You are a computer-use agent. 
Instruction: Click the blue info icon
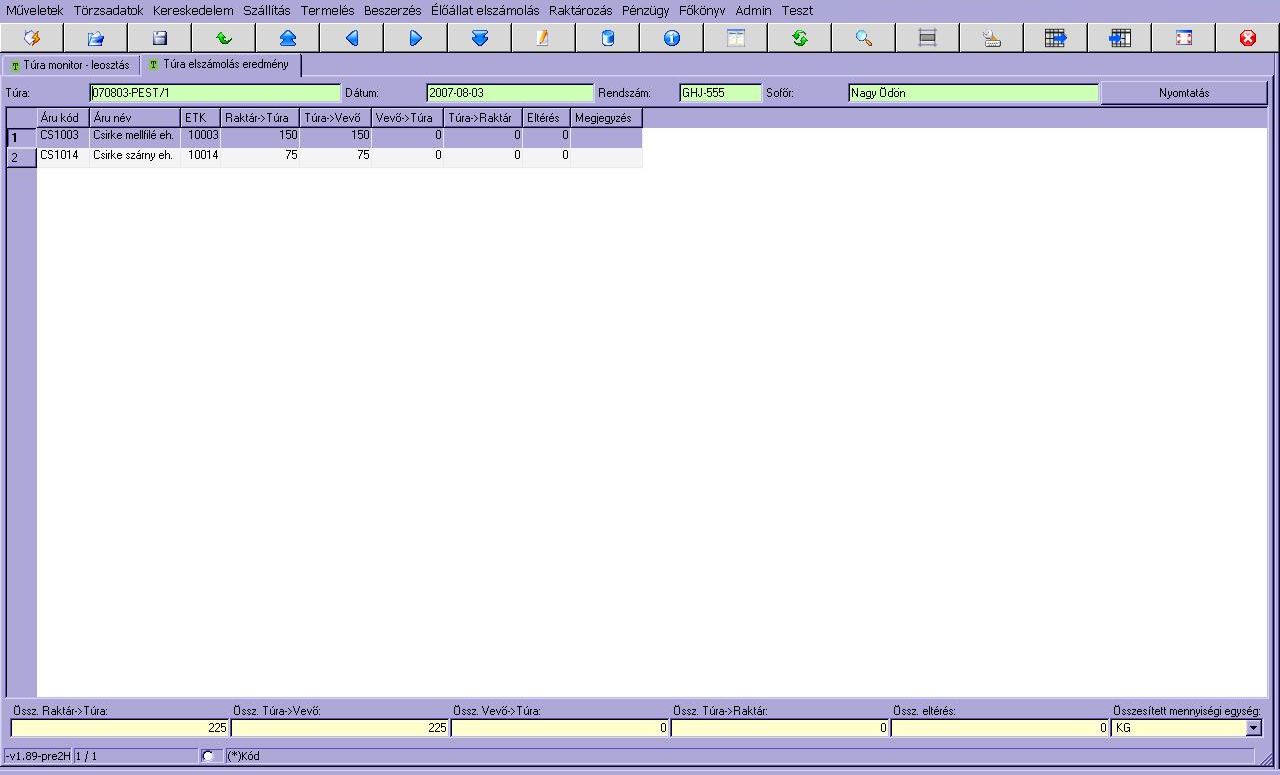click(x=671, y=38)
